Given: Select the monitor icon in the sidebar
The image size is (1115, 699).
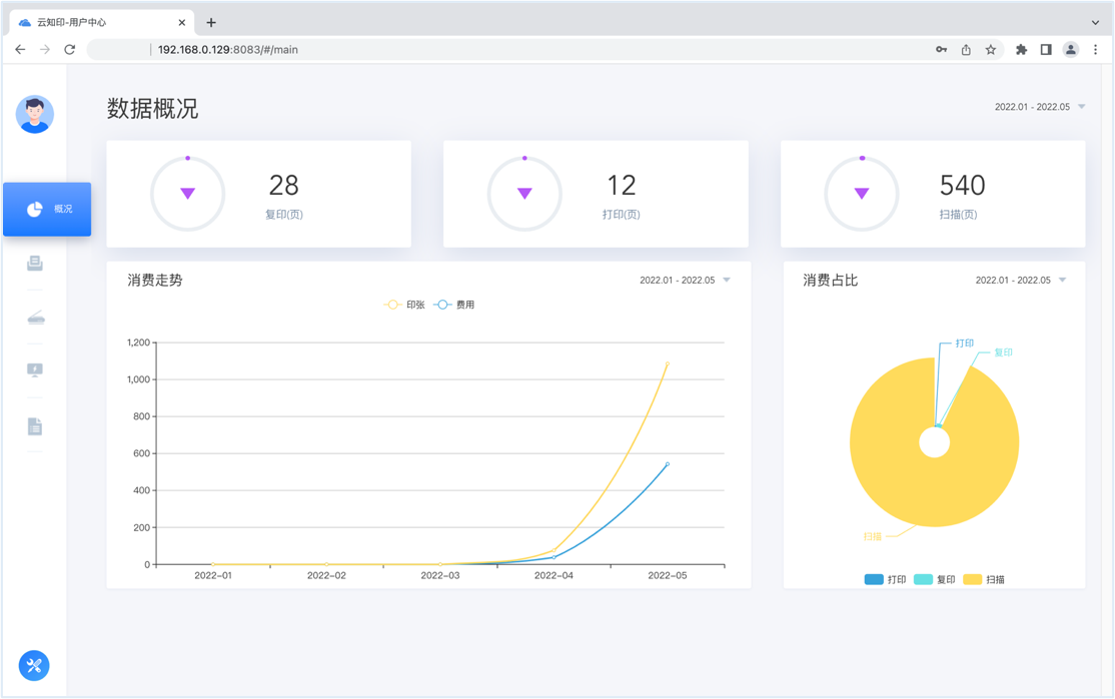Looking at the screenshot, I should tap(35, 370).
